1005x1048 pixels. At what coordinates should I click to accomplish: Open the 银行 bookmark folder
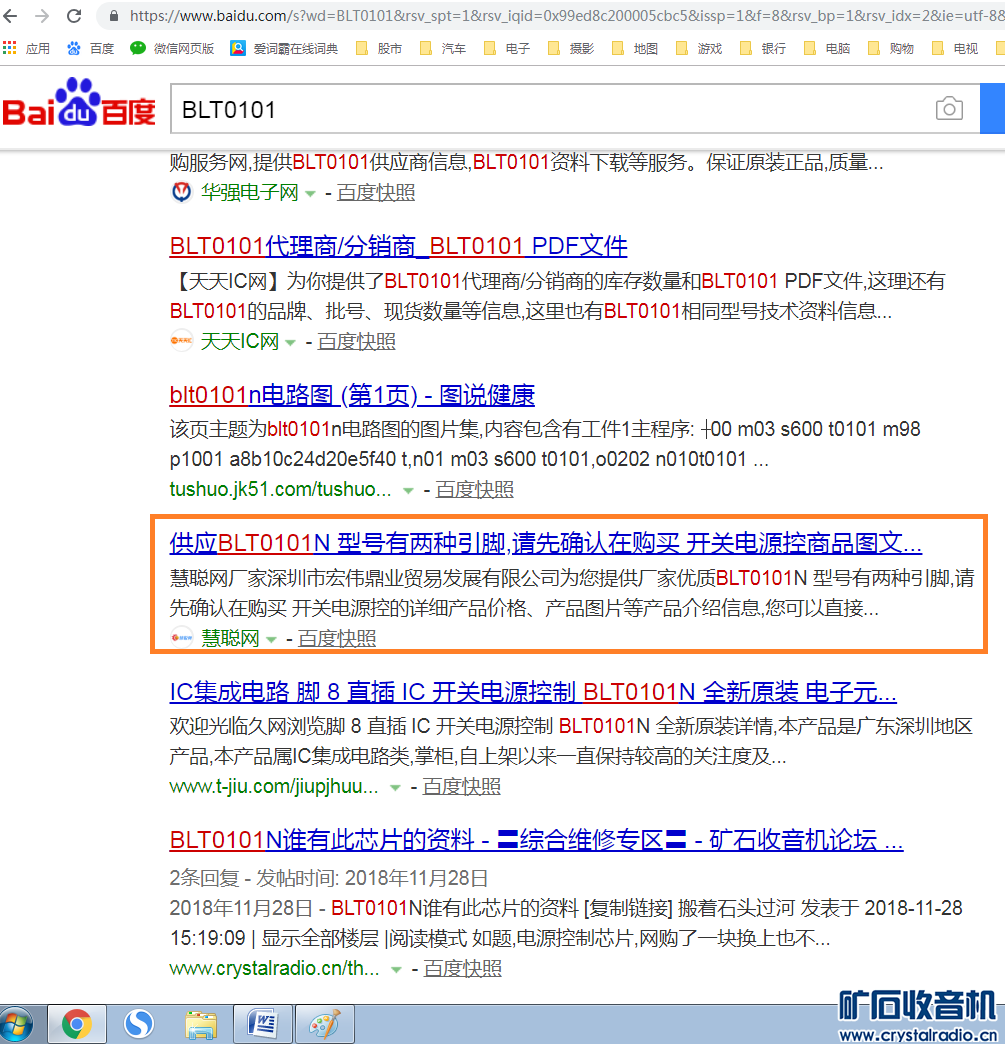coord(763,48)
